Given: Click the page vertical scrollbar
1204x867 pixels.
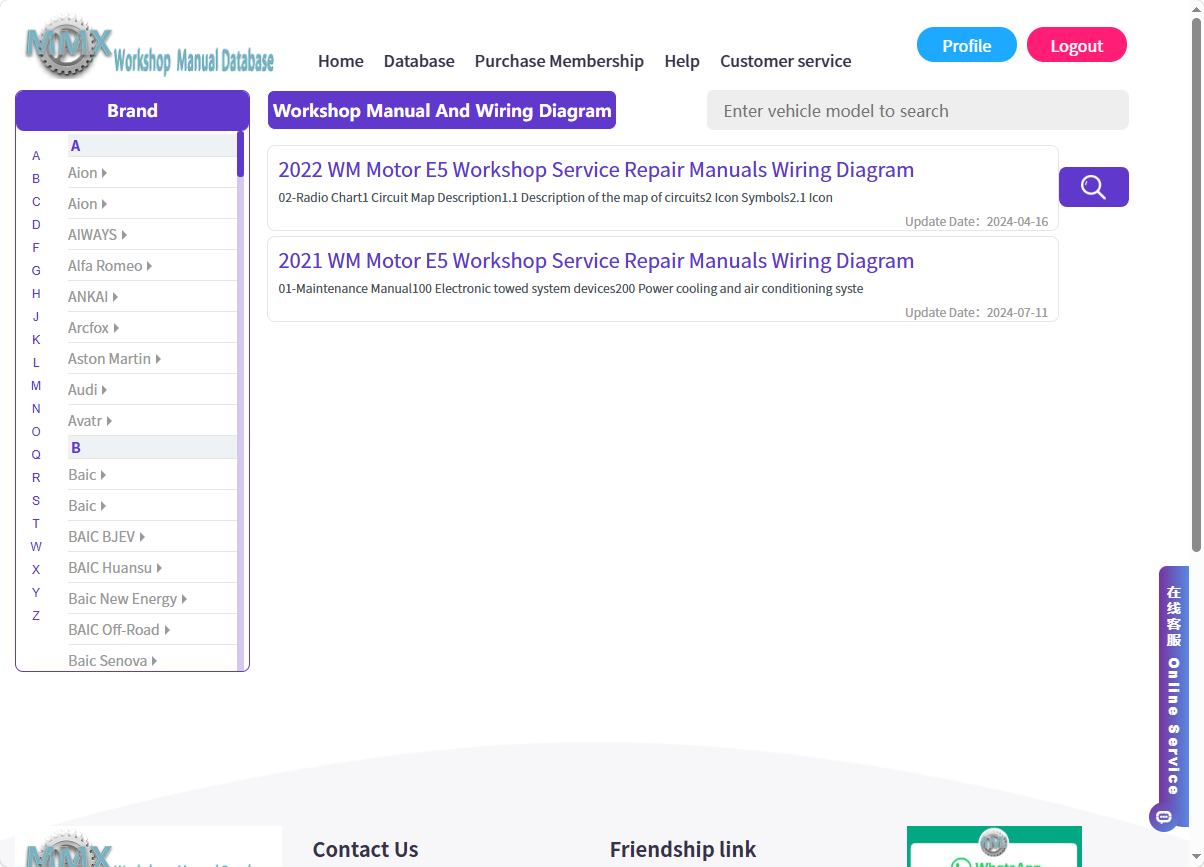Looking at the screenshot, I should pyautogui.click(x=1196, y=285).
